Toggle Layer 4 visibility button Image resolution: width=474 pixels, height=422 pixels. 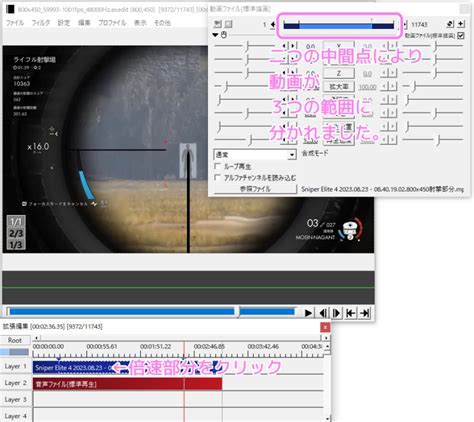pyautogui.click(x=15, y=416)
